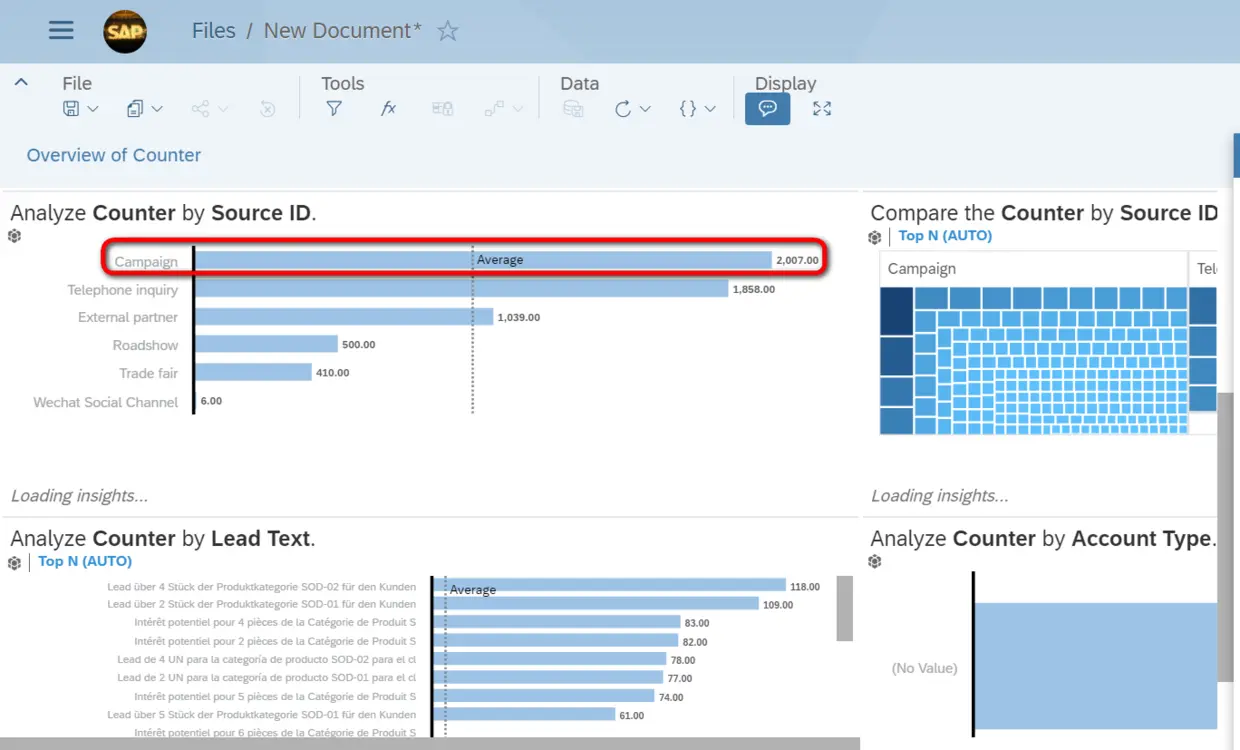Viewport: 1240px width, 750px height.
Task: Click the 1,039.00 value label
Action: (x=519, y=317)
